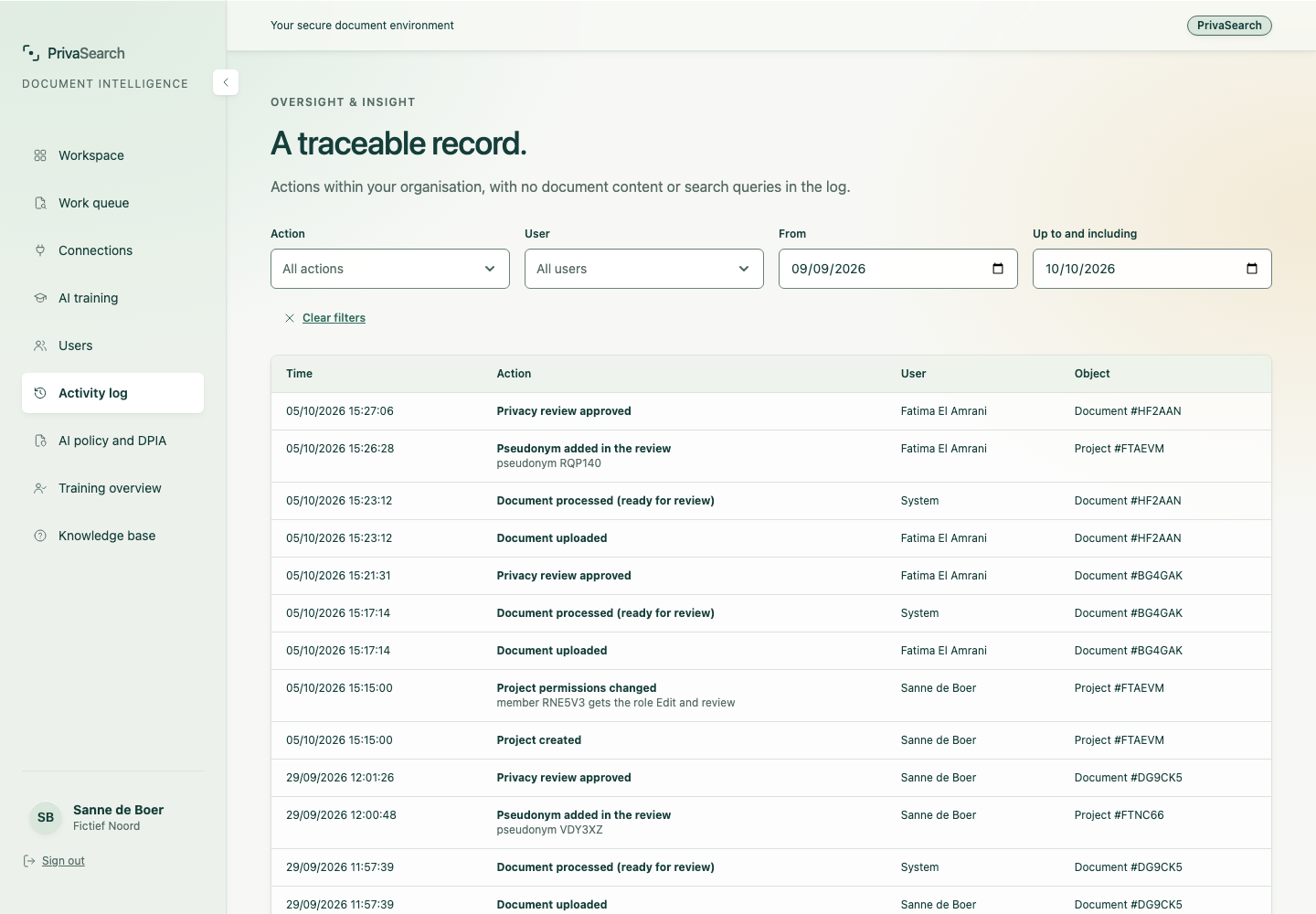Click the From date field 09/09/2026
This screenshot has height=914, width=1316.
coord(898,269)
